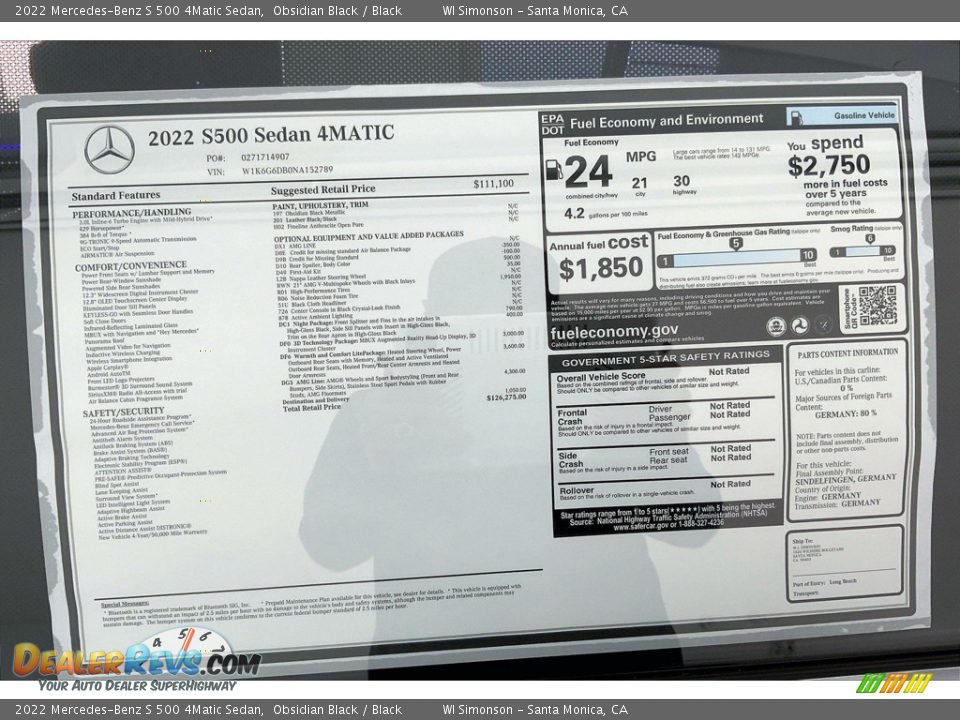Click the 4.2 gallons per 100 miles value
Image resolution: width=960 pixels, height=720 pixels.
click(x=574, y=214)
